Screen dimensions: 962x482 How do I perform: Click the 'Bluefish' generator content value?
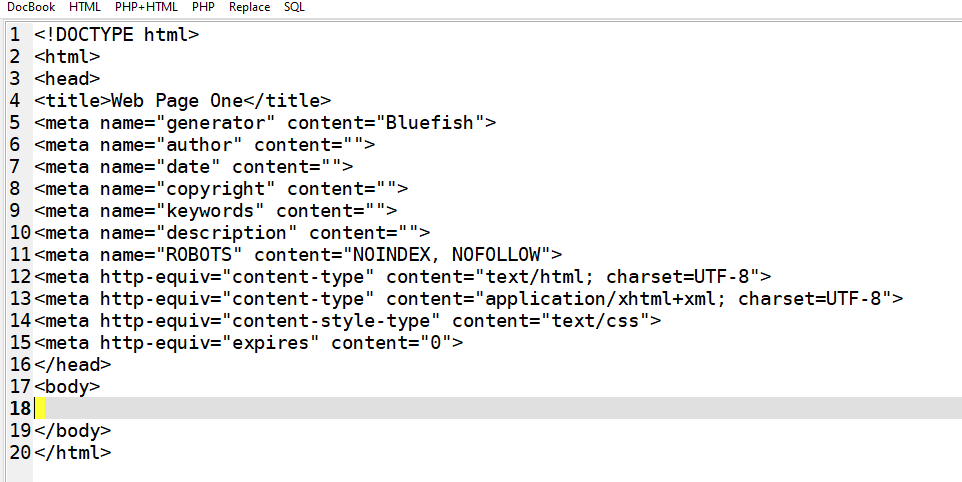[431, 123]
